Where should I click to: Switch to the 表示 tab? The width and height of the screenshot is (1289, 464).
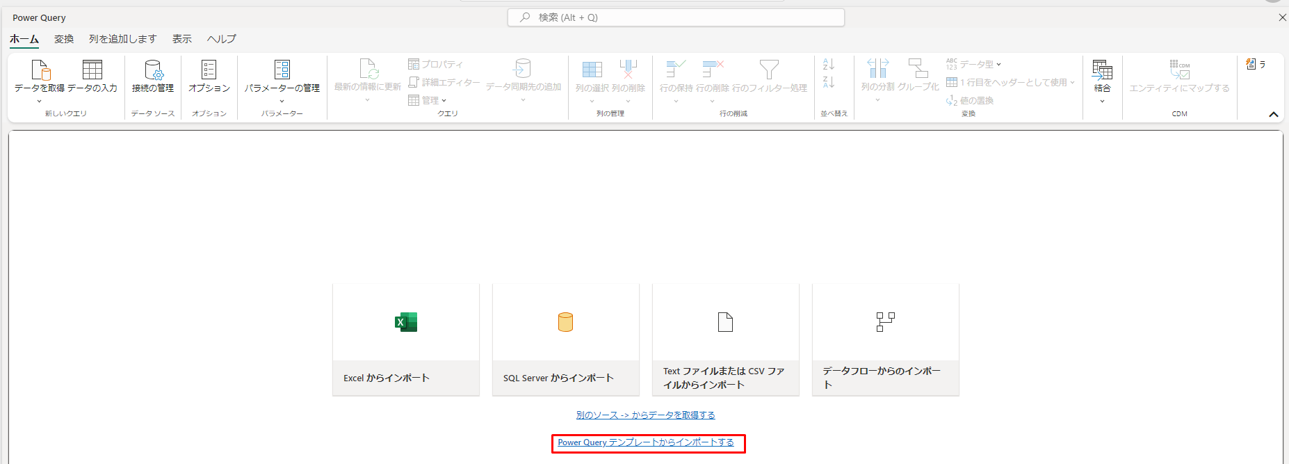pyautogui.click(x=182, y=39)
